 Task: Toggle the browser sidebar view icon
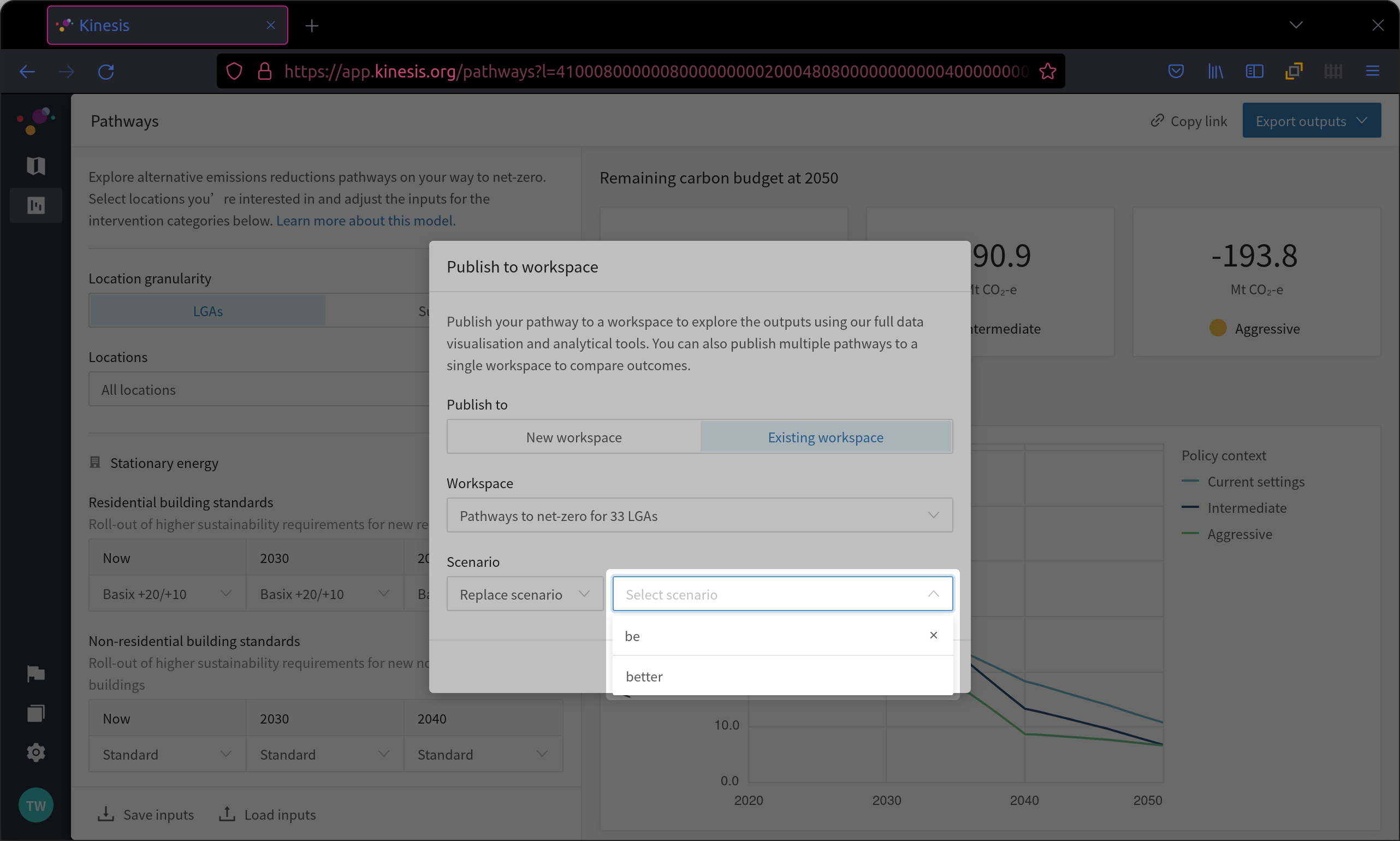(1254, 72)
